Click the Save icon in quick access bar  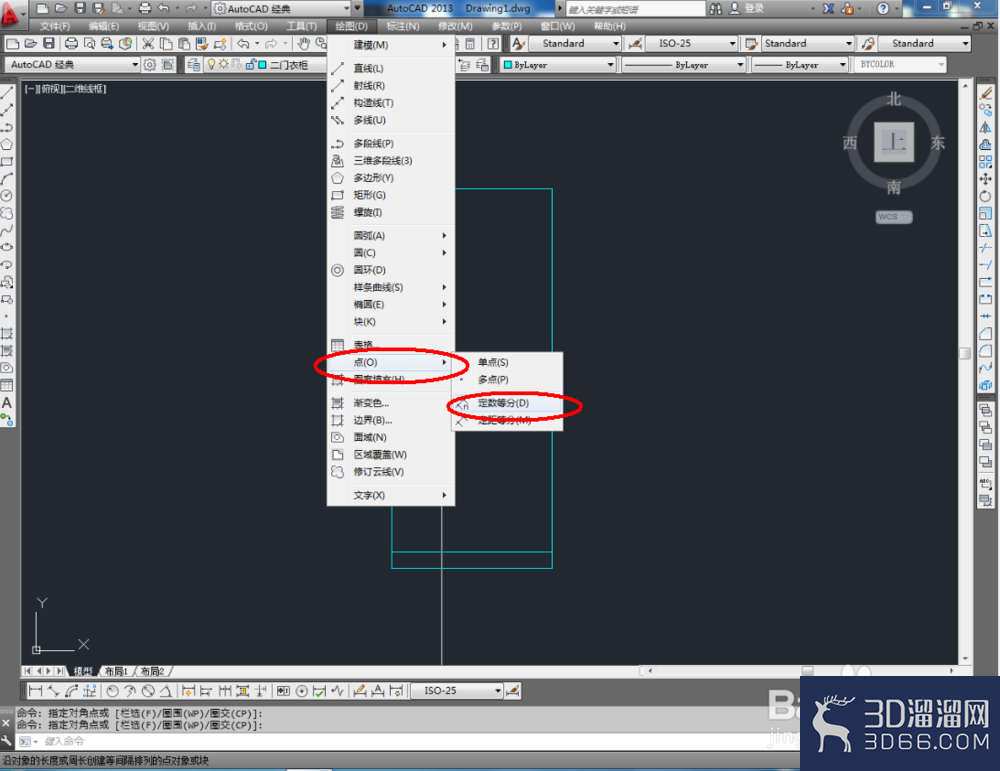80,8
